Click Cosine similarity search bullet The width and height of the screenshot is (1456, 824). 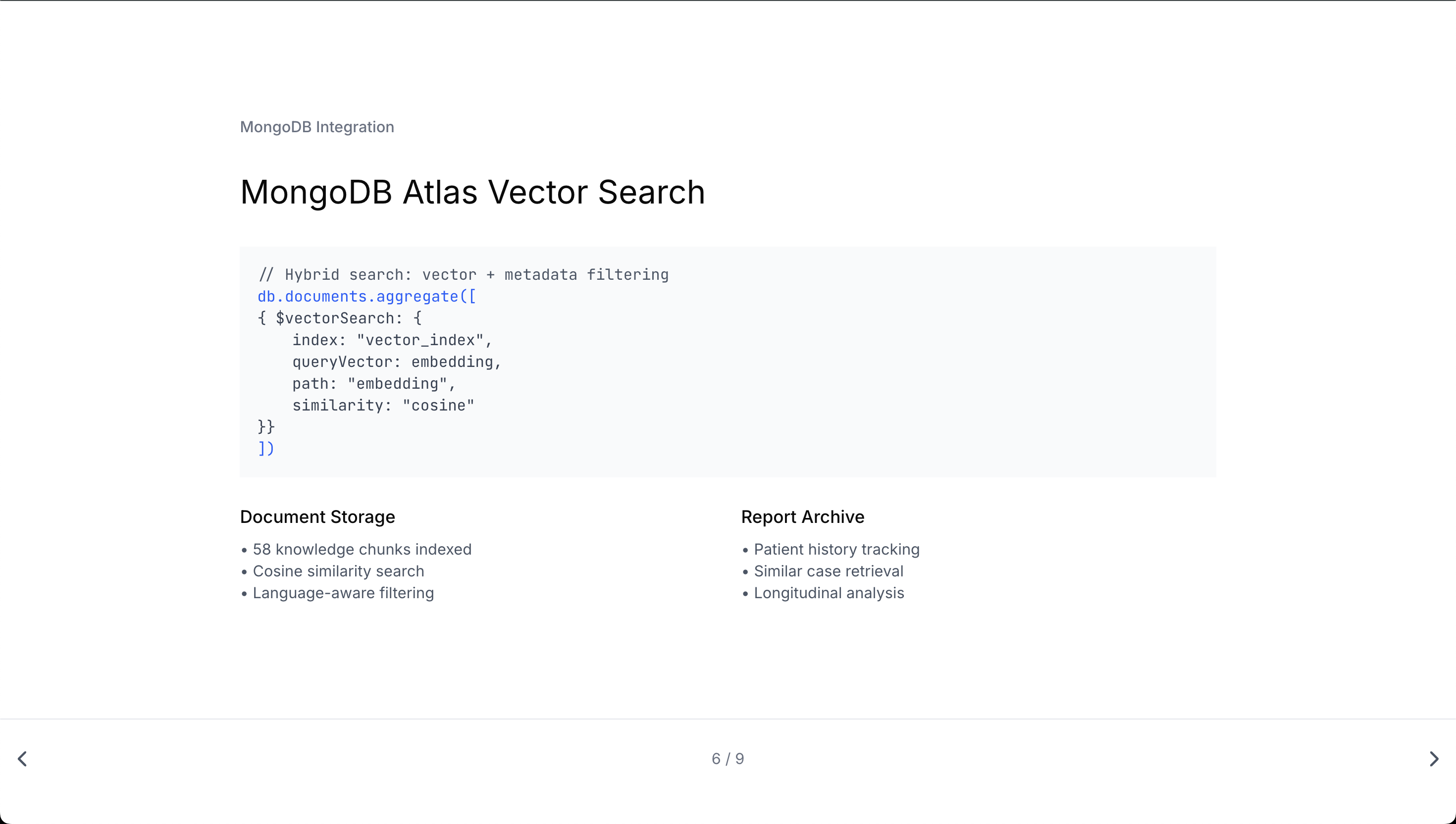click(338, 571)
